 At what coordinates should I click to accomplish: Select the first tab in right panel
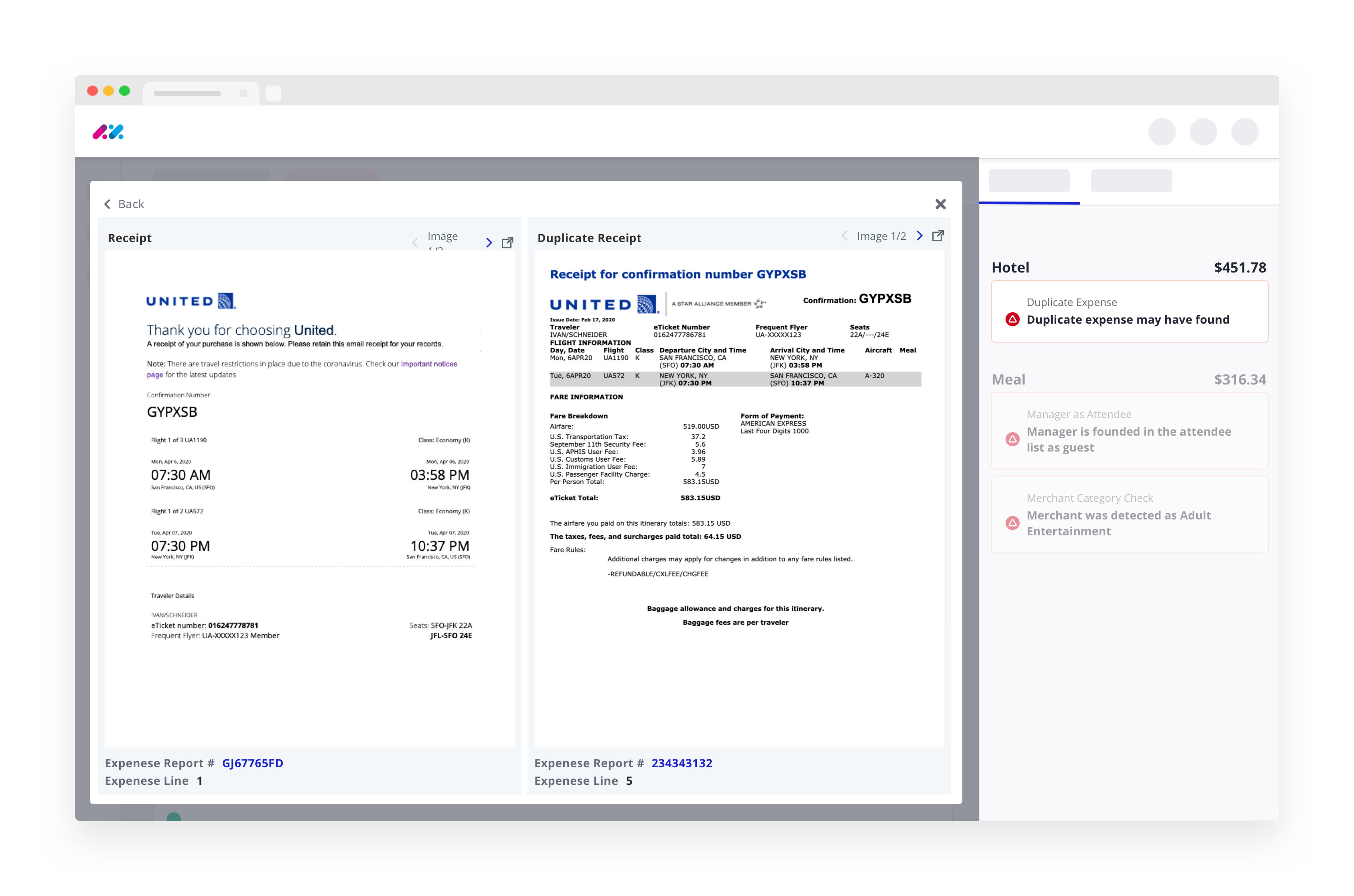pyautogui.click(x=1028, y=181)
